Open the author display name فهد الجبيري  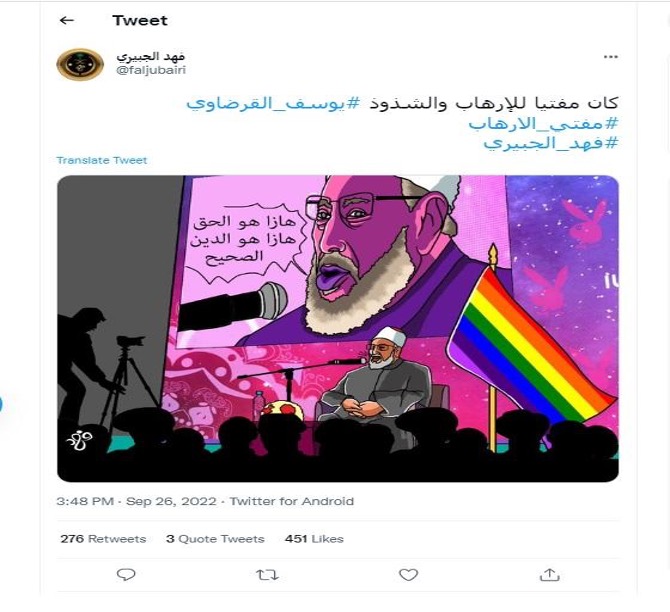click(151, 56)
